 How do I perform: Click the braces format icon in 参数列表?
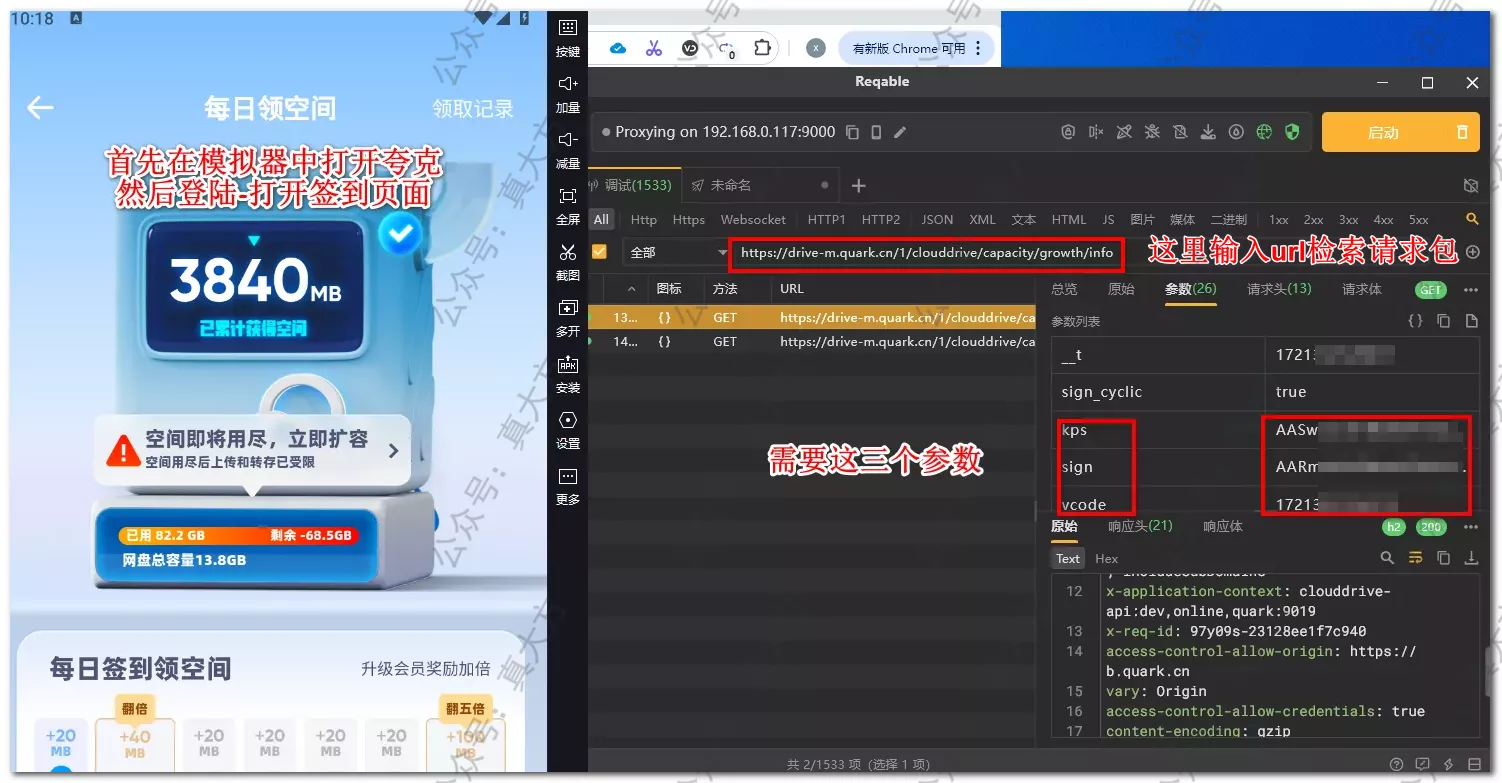(1415, 321)
